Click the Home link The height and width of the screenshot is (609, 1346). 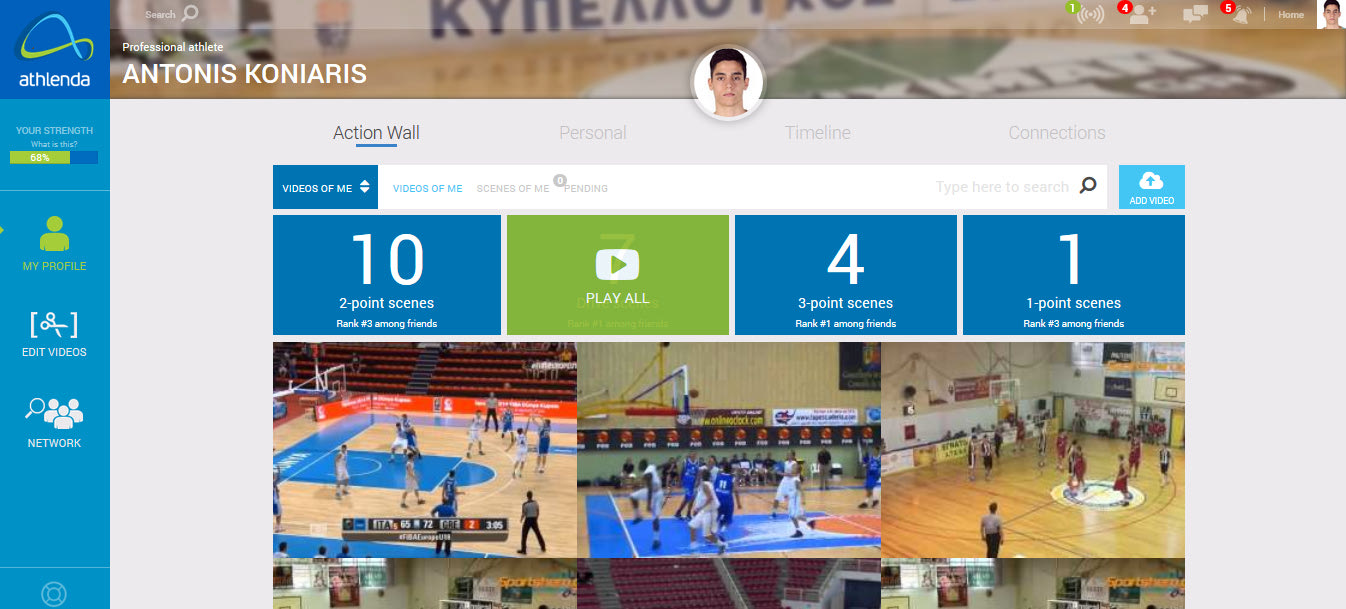click(1290, 15)
